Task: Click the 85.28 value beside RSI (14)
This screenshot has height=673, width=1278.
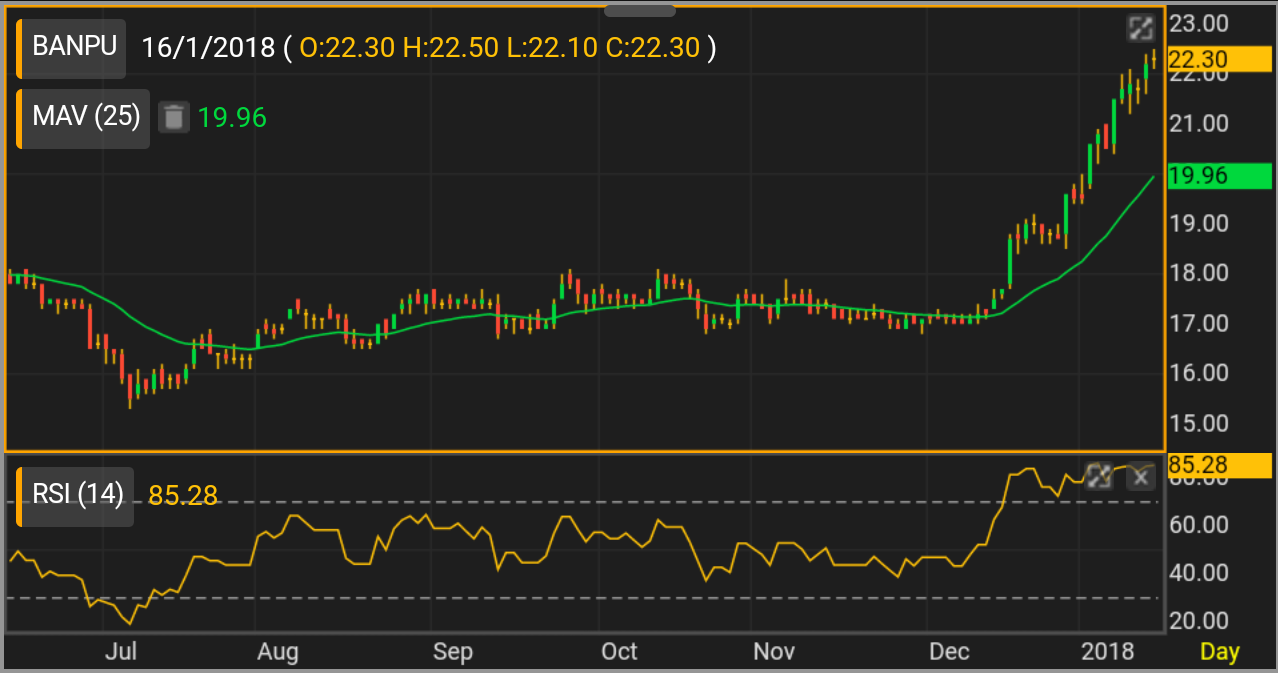Action: point(183,495)
